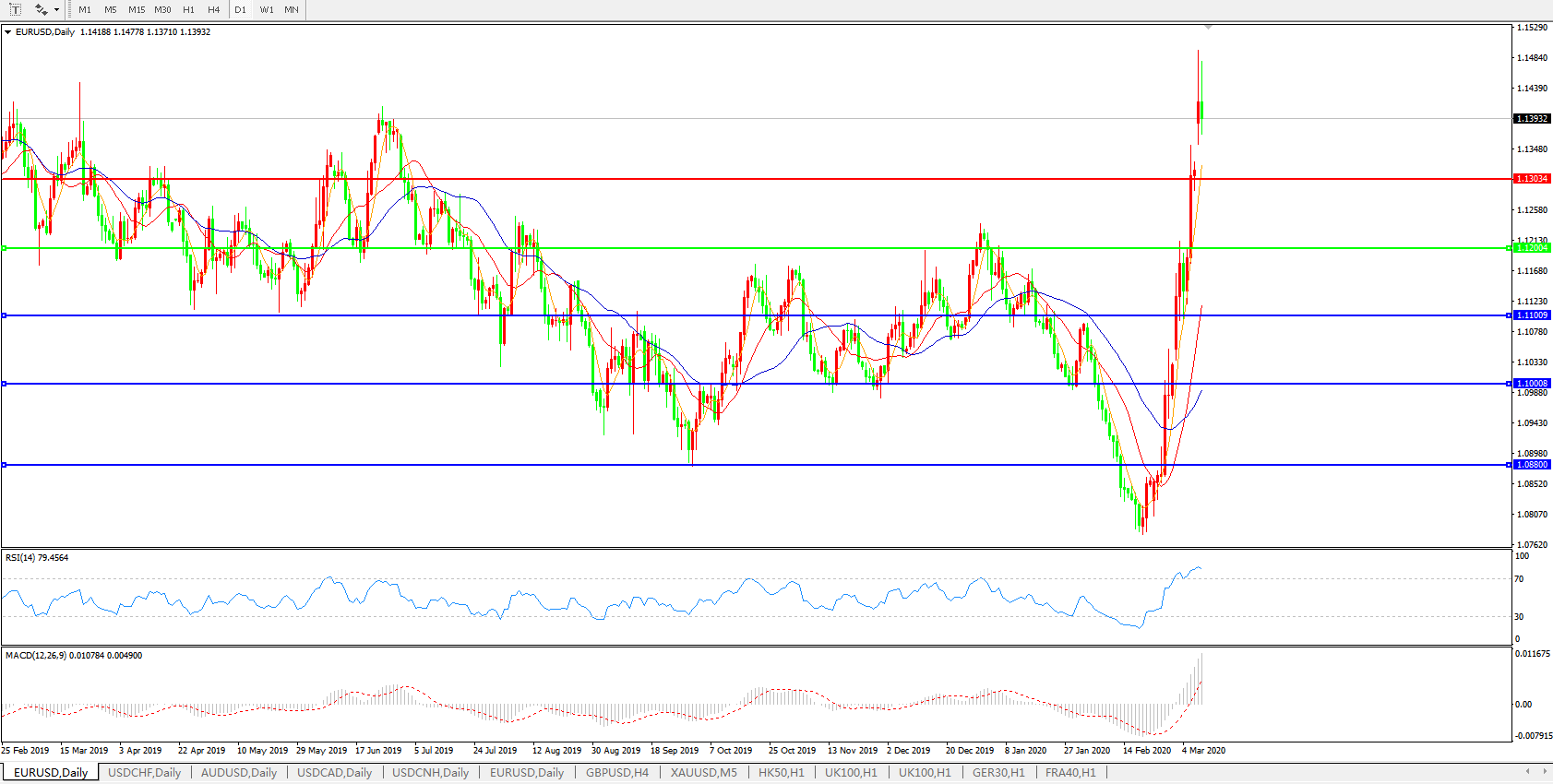Click the red 1.13034 price label
This screenshot has height=784, width=1553.
point(1532,179)
